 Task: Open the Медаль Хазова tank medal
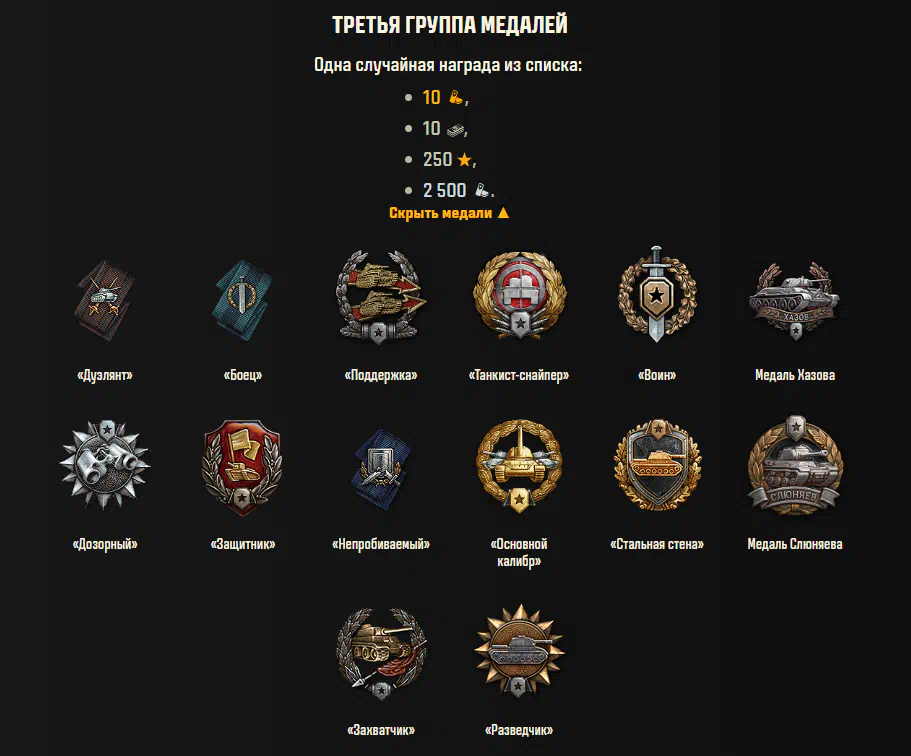tap(794, 301)
